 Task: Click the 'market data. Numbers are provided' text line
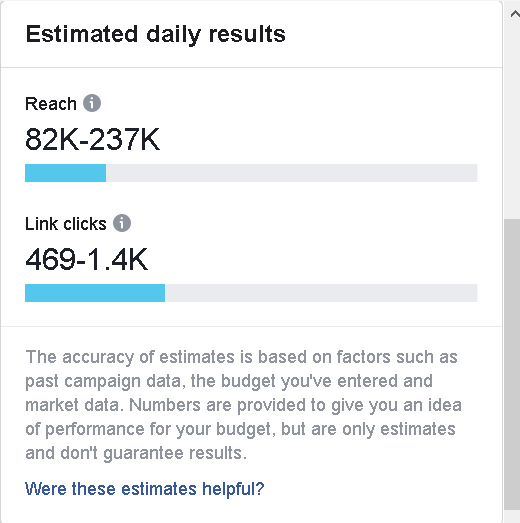(243, 405)
